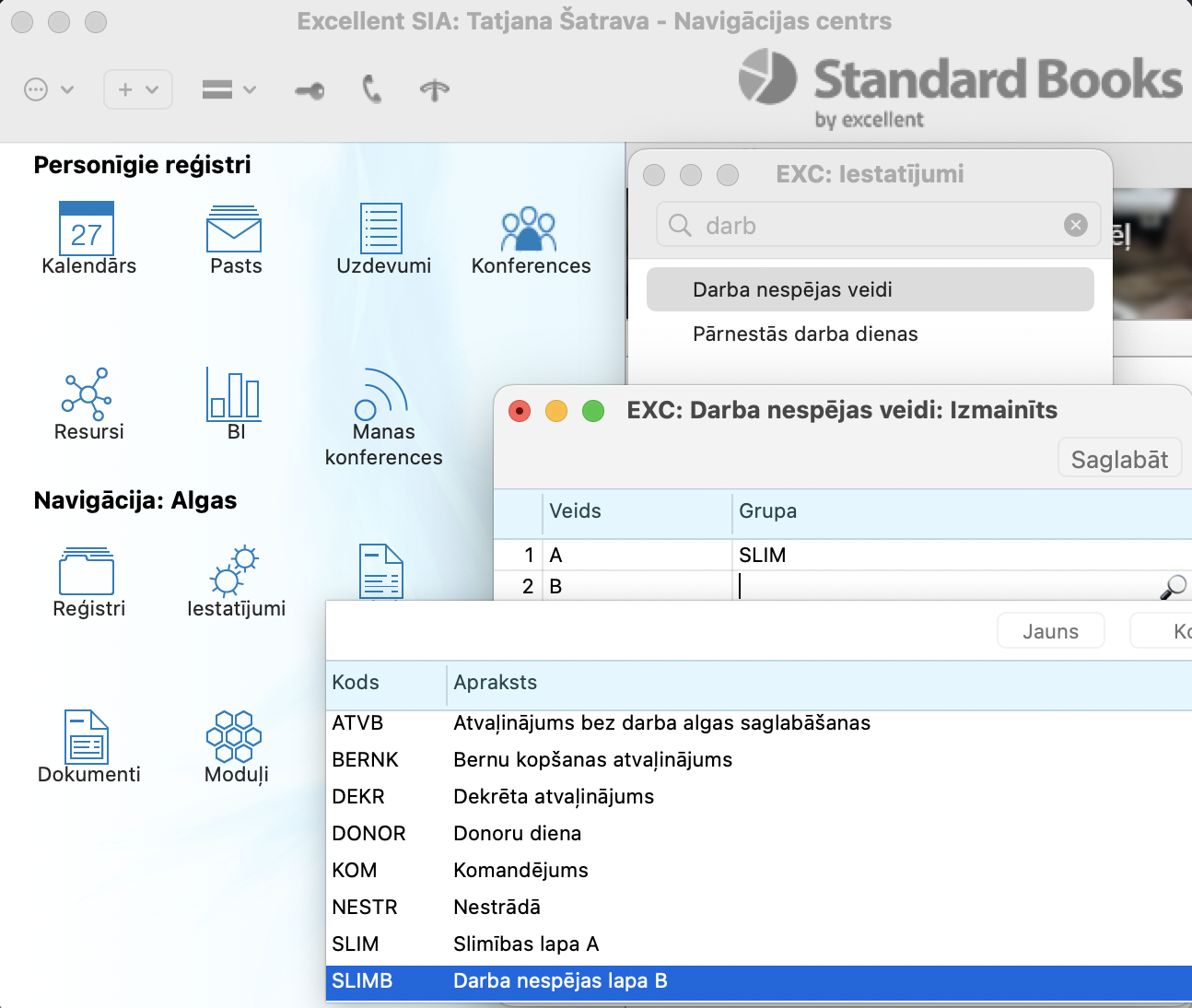
Task: Click the Saglabāt button
Action: (x=1119, y=459)
